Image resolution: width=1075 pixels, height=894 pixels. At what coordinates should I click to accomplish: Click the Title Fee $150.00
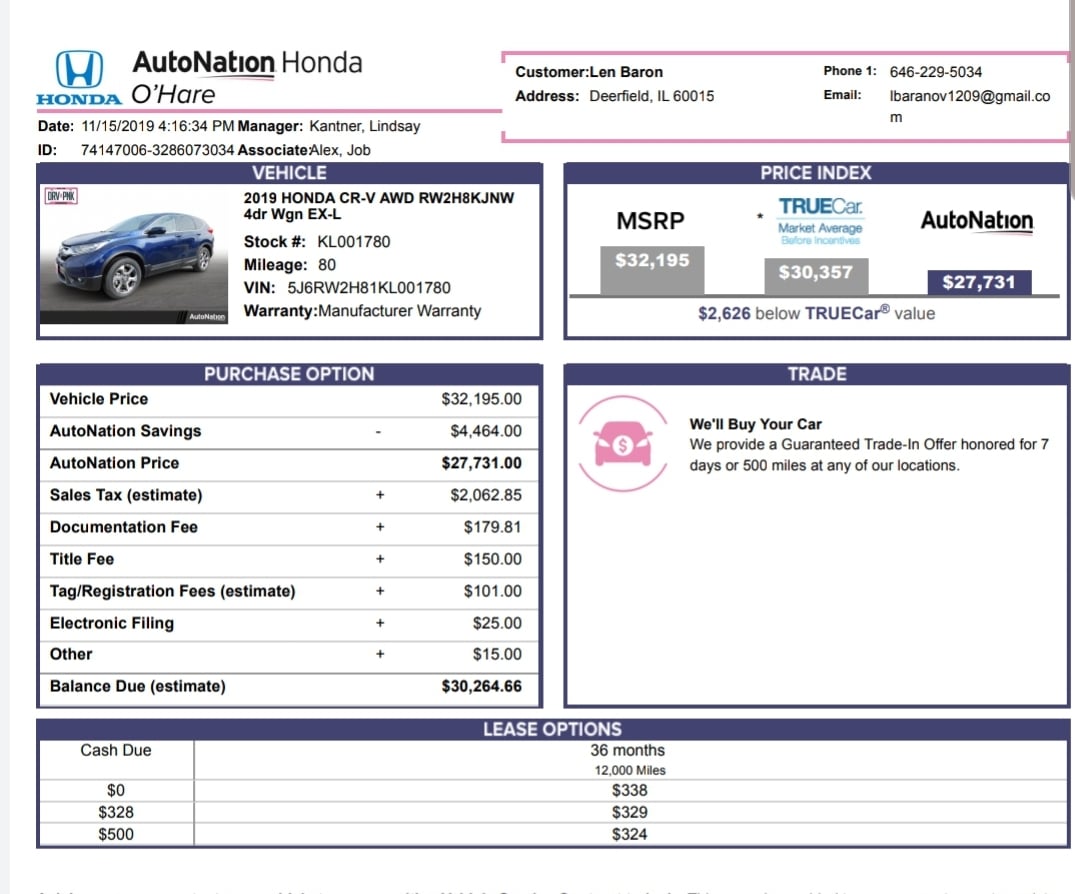point(492,559)
